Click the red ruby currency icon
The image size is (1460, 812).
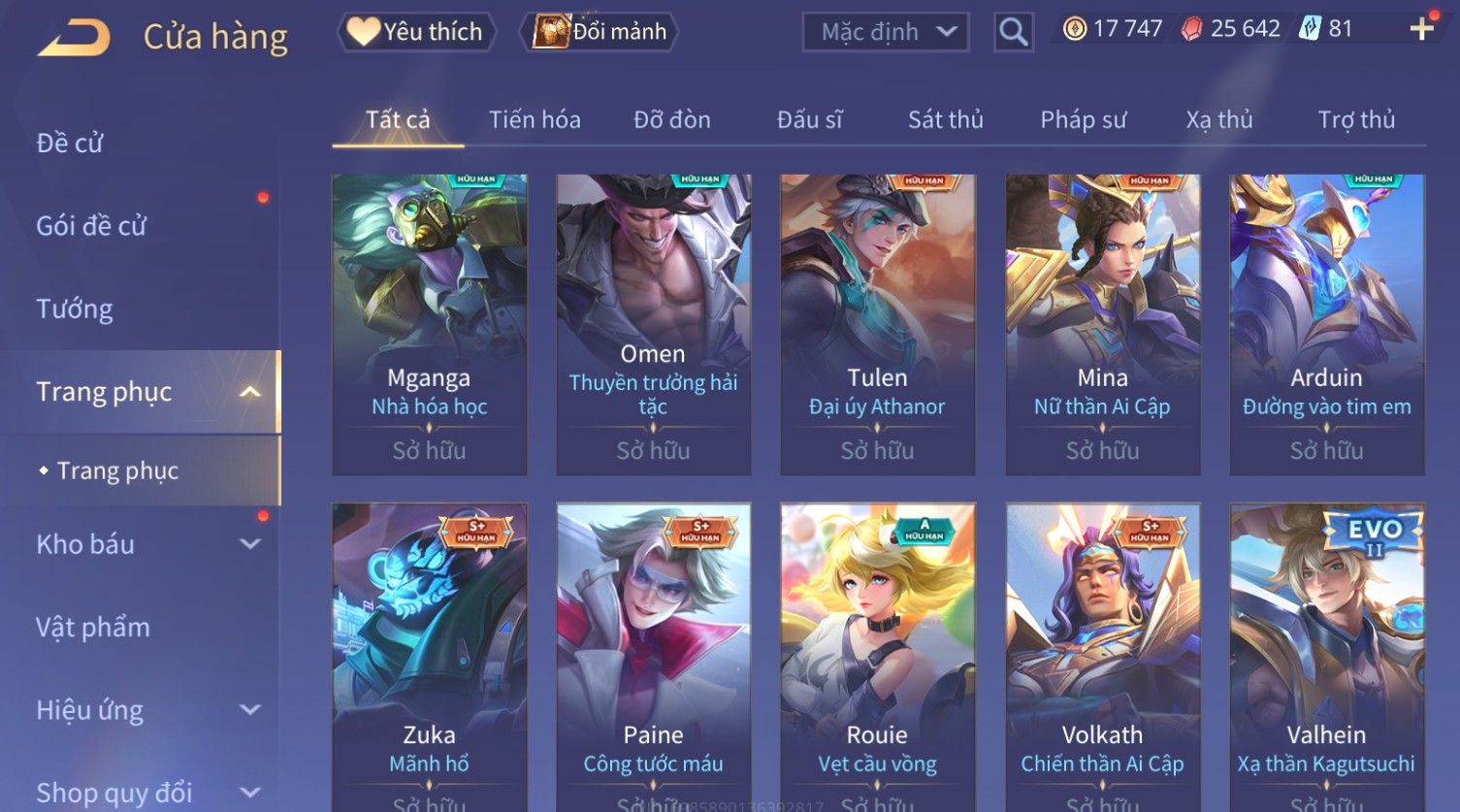coord(1191,29)
